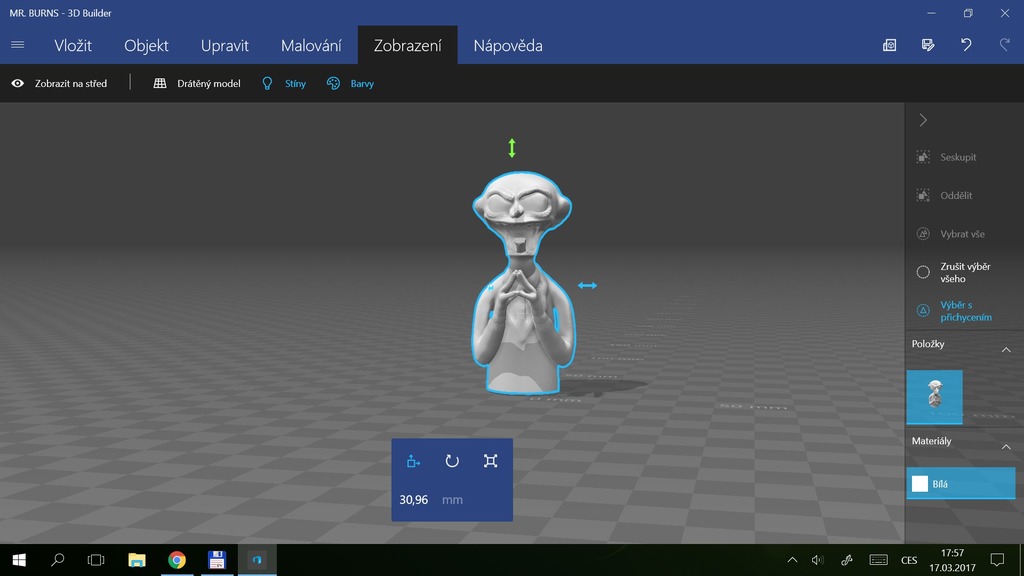This screenshot has height=576, width=1024.
Task: Collapse the Položky section
Action: [x=1006, y=350]
